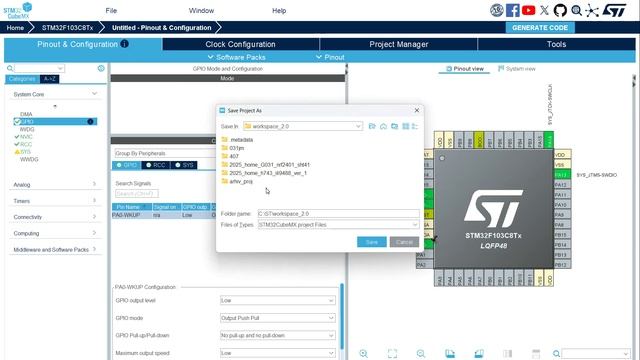The width and height of the screenshot is (640, 360).
Task: Open the YouTube icon in the header
Action: pos(529,10)
